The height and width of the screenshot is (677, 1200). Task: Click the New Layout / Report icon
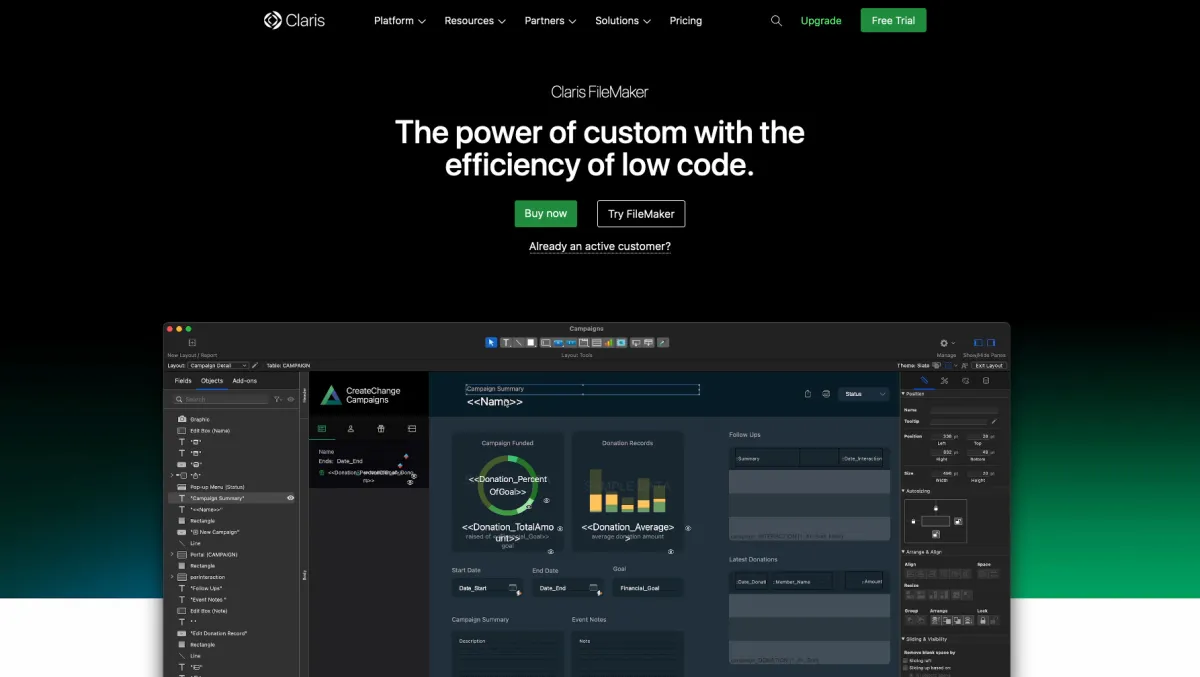[x=192, y=343]
